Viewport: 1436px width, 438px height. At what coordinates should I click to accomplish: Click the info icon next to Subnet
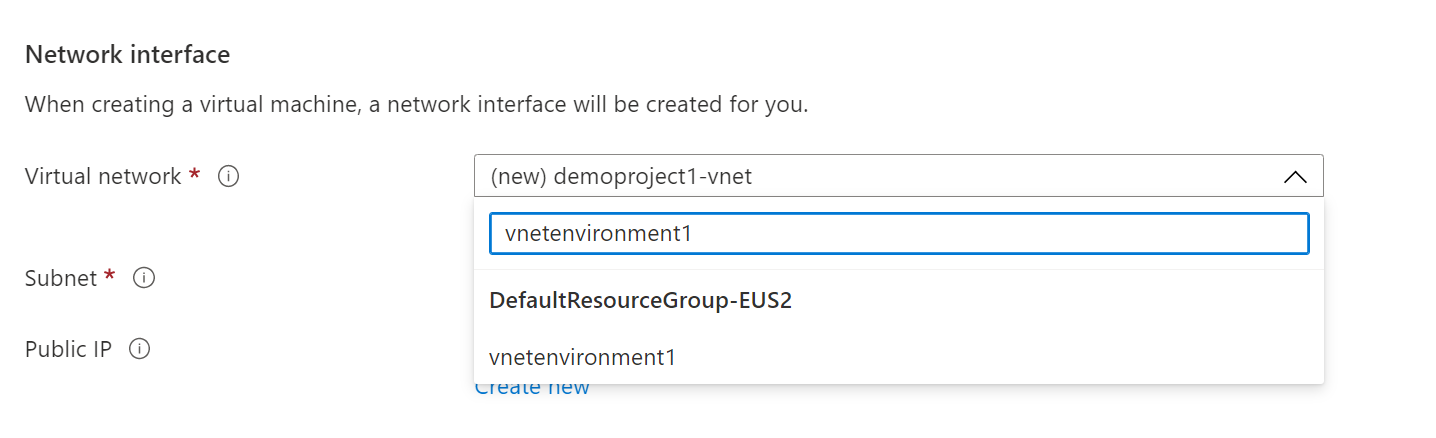[144, 278]
